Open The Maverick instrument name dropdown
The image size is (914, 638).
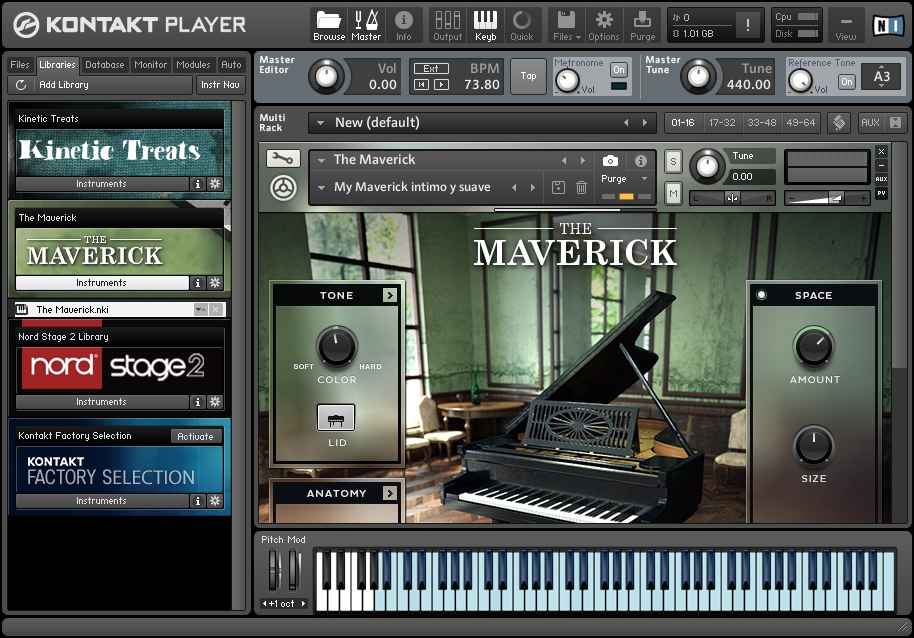pyautogui.click(x=321, y=160)
